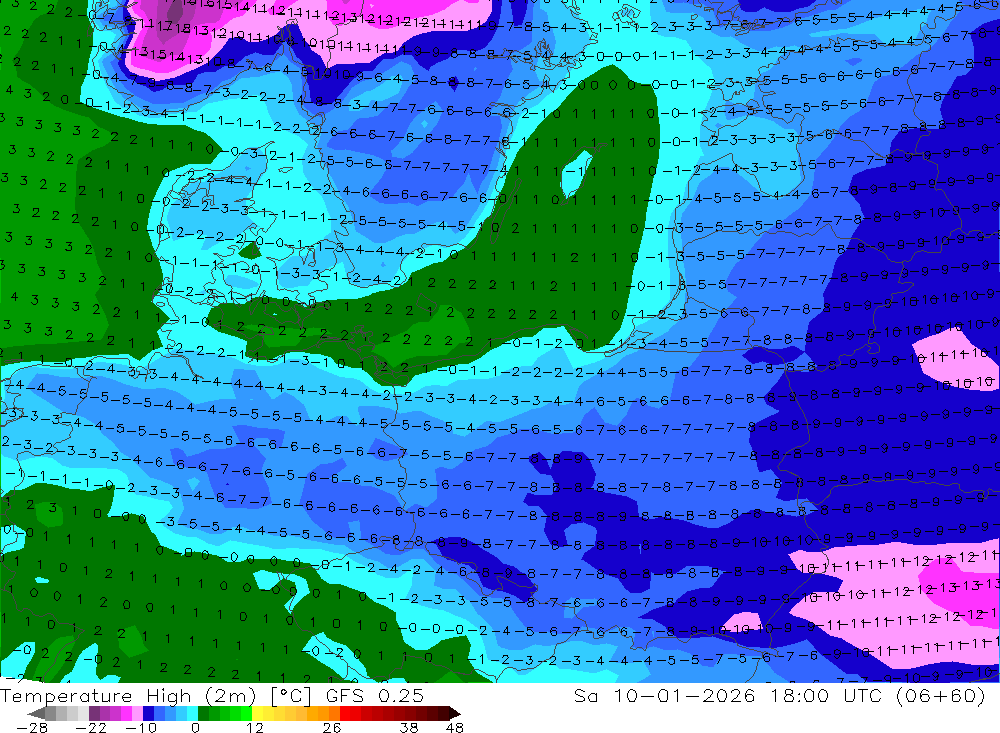This screenshot has height=733, width=1000.
Task: Click the '38' legend scale label
Action: (408, 727)
